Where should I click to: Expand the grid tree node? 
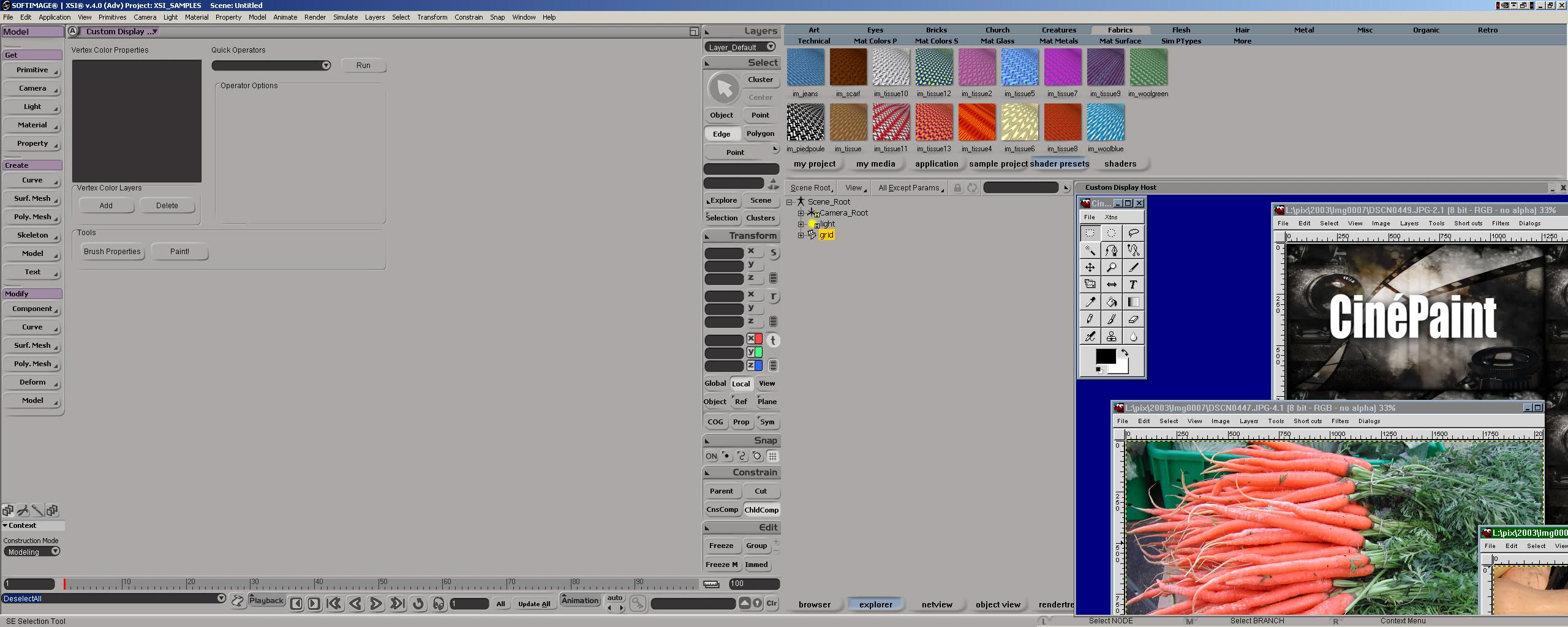tap(801, 235)
